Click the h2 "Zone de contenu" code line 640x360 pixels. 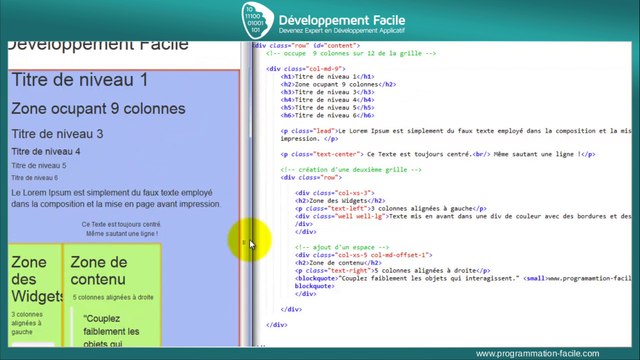click(x=338, y=262)
